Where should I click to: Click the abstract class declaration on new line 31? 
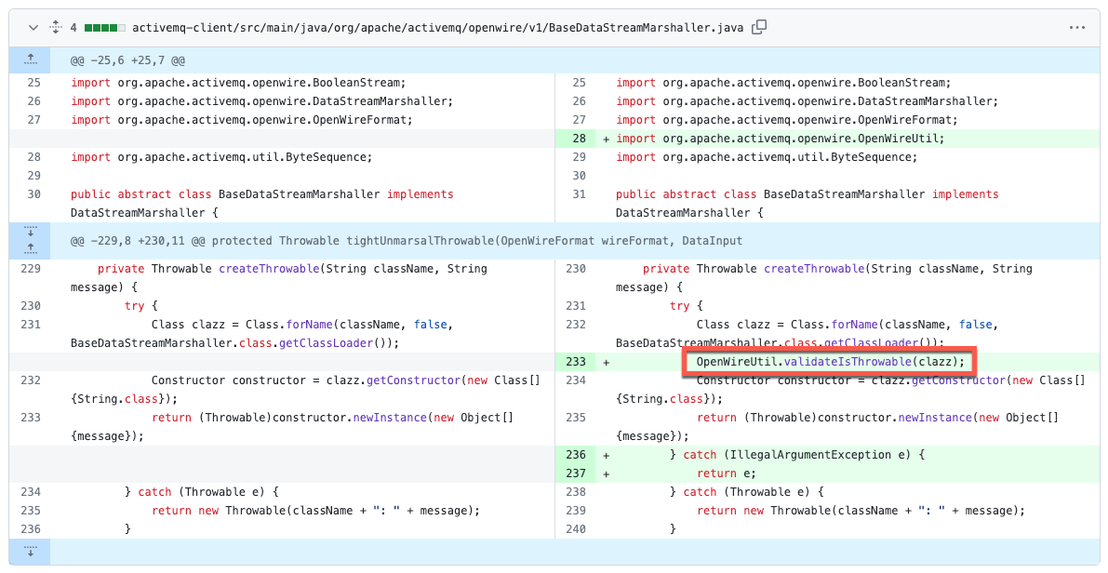pyautogui.click(x=807, y=203)
